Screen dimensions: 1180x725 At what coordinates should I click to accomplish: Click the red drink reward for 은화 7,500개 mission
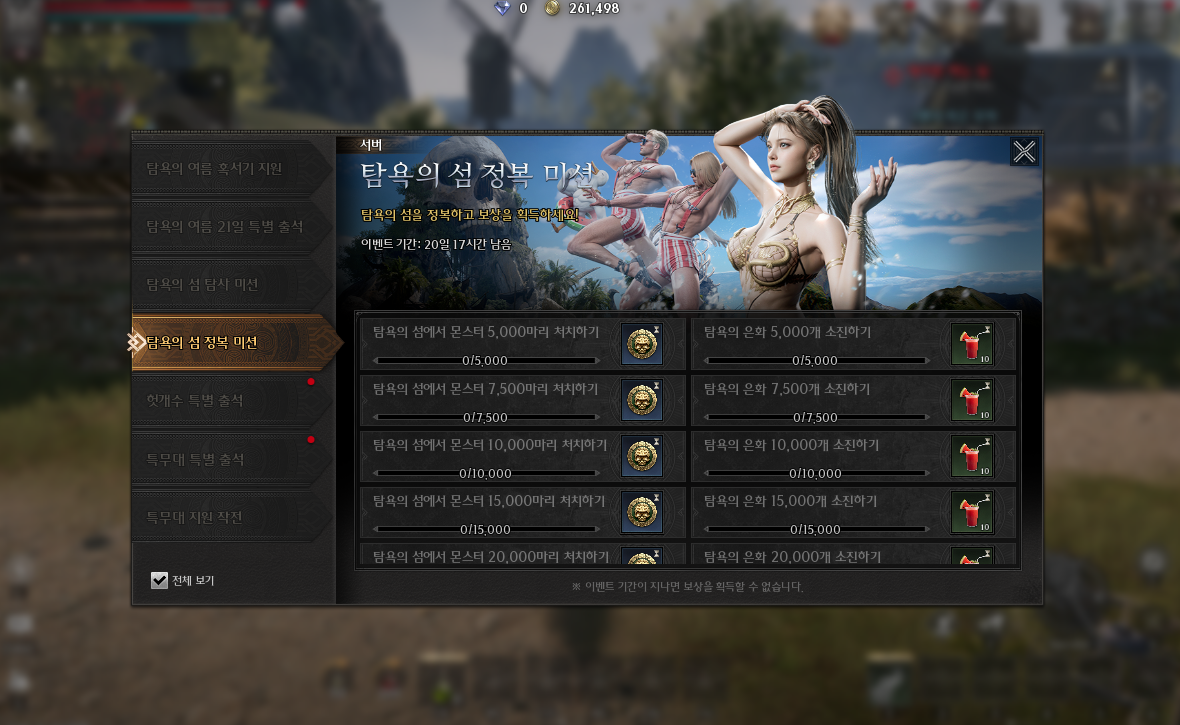pos(972,400)
